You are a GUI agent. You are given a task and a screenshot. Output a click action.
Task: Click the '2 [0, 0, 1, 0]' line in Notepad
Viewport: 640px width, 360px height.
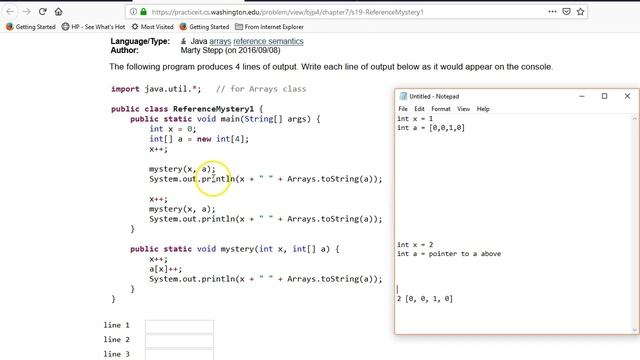pos(424,298)
